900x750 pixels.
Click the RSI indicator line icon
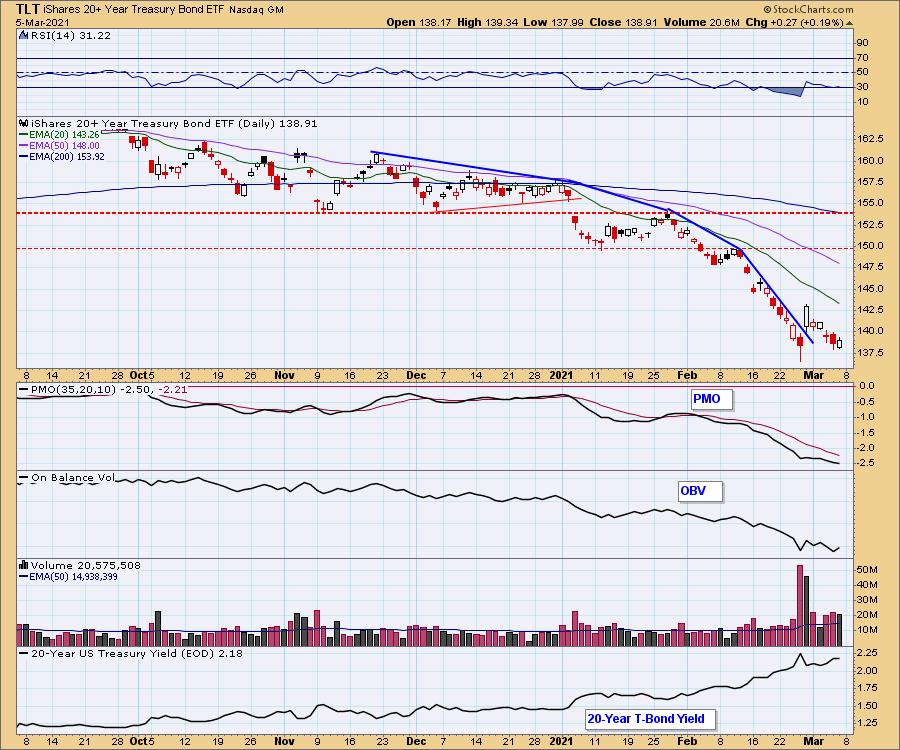pos(24,35)
